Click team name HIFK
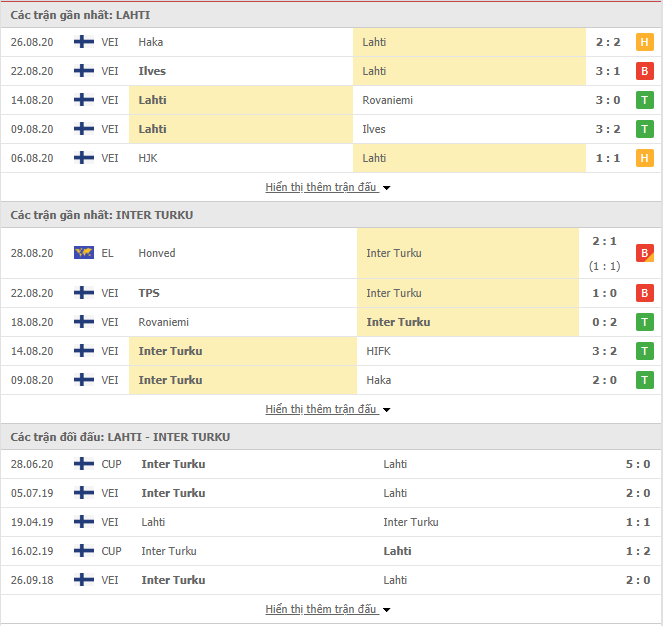Screen dimensions: 663x626 [378, 351]
